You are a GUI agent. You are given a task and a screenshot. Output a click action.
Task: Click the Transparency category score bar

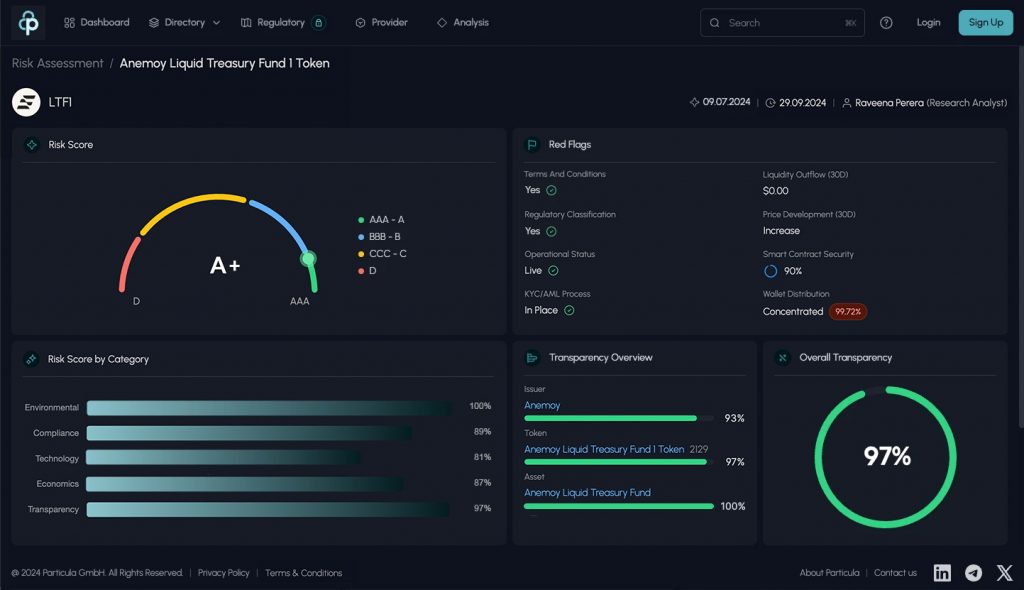click(x=268, y=509)
